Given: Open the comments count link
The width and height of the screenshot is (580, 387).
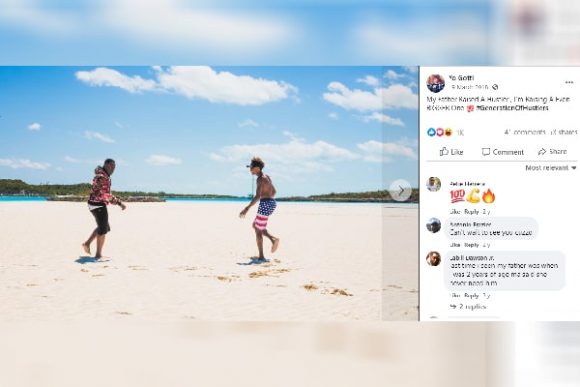Looking at the screenshot, I should pos(525,132).
